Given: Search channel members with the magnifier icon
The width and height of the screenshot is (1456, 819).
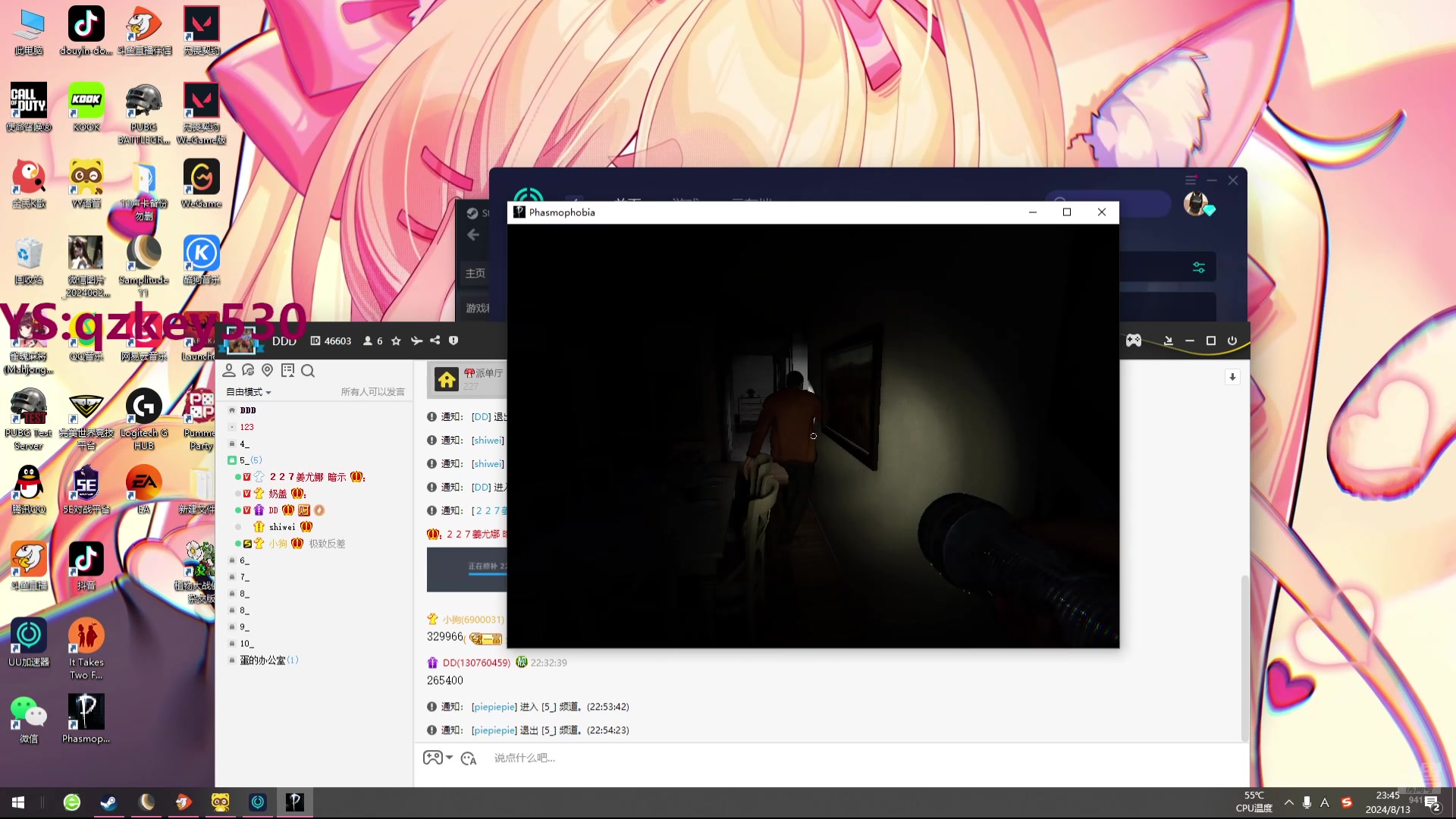Looking at the screenshot, I should [x=307, y=370].
